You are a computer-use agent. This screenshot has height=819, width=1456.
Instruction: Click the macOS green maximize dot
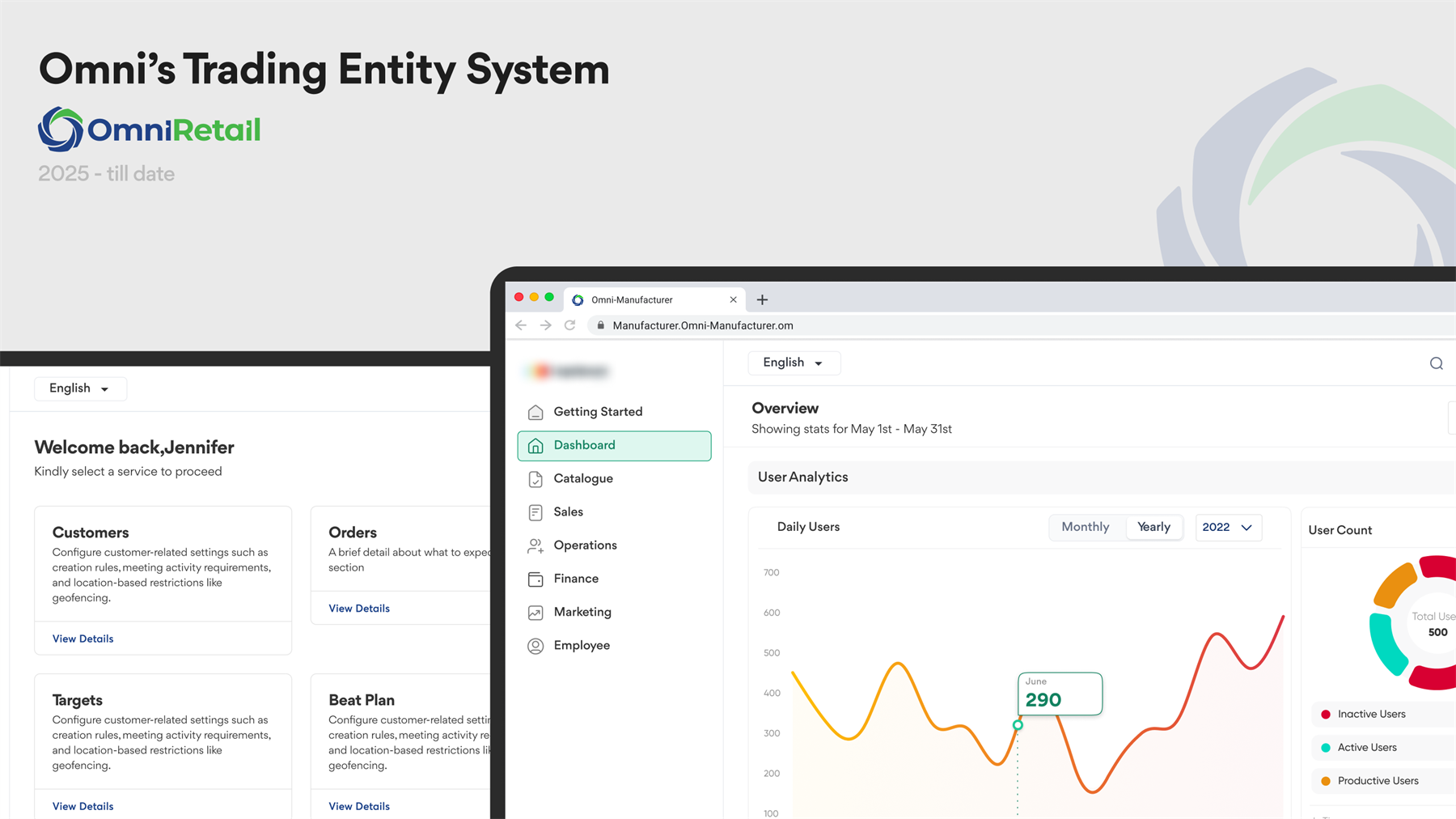pos(549,297)
